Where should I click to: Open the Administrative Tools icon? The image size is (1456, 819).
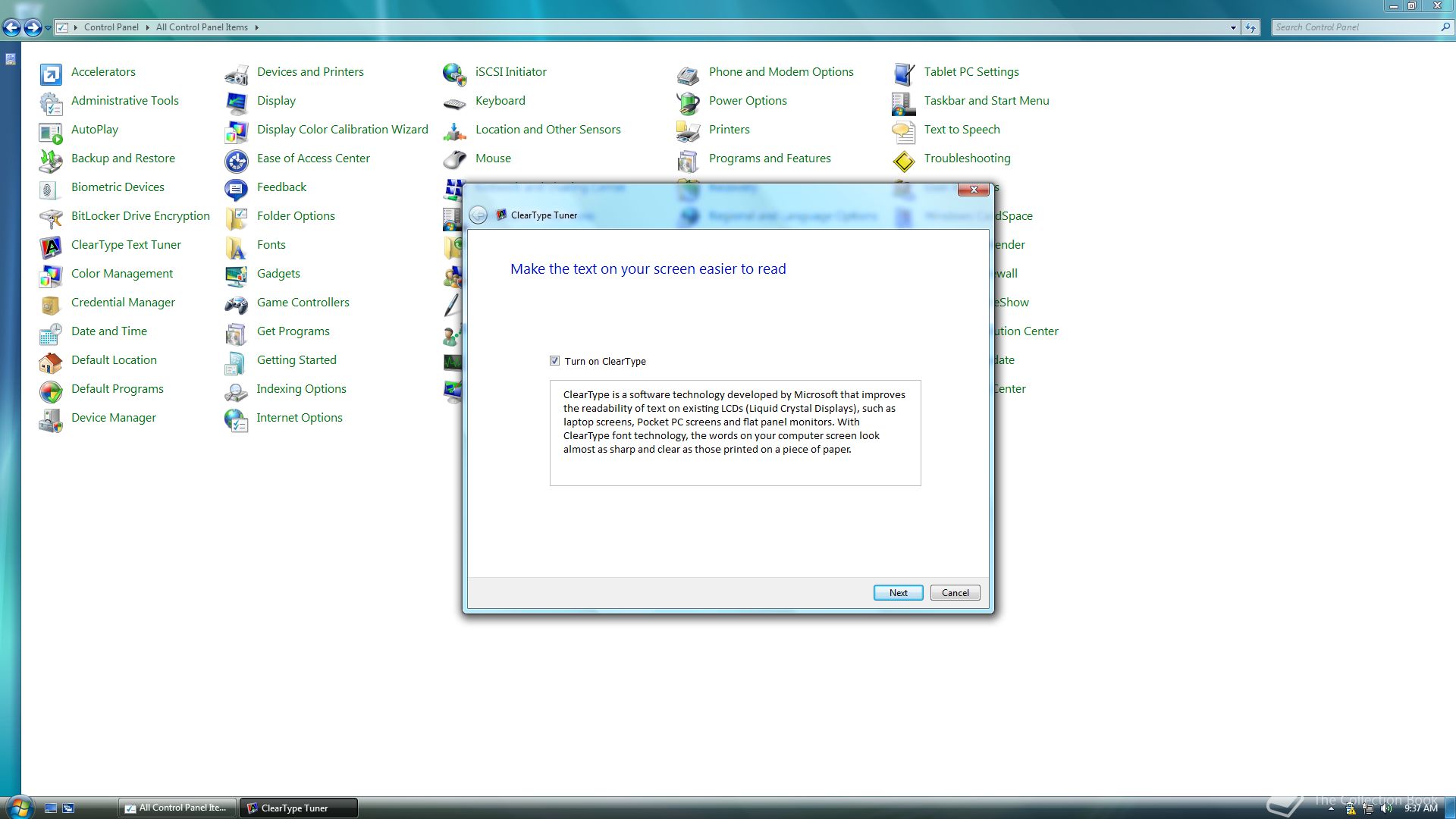(51, 102)
